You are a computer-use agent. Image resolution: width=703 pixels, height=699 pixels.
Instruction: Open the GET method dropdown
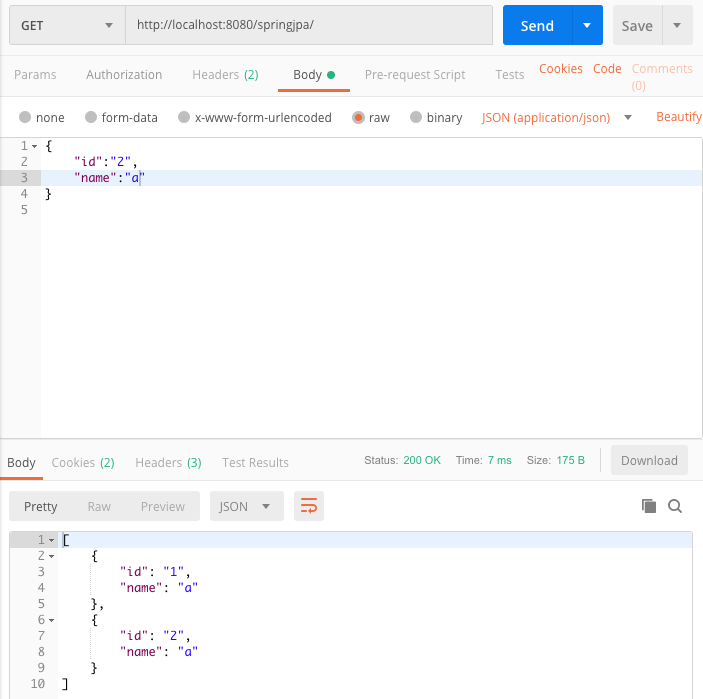point(67,25)
